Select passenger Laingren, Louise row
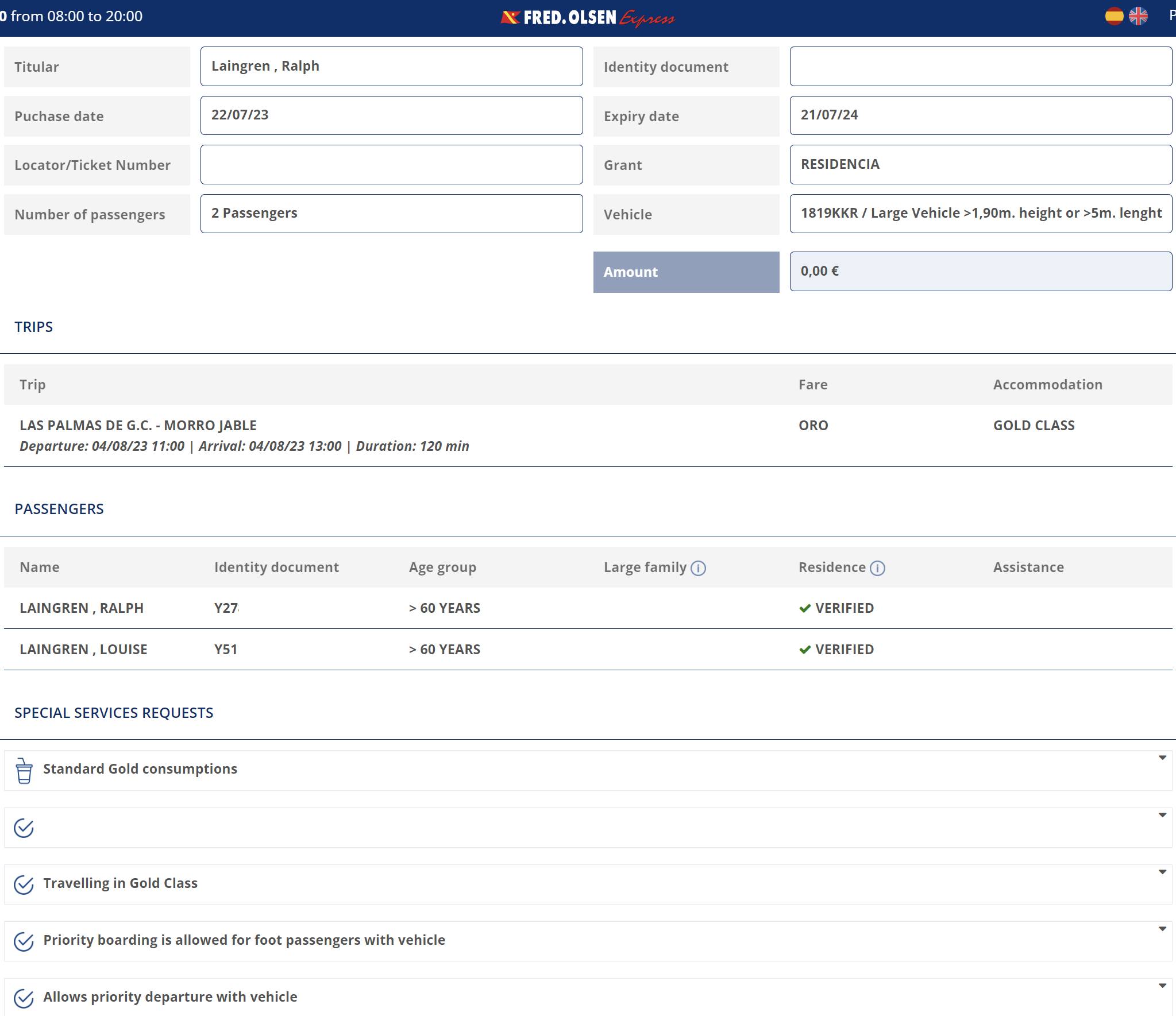The width and height of the screenshot is (1176, 1016). point(83,650)
